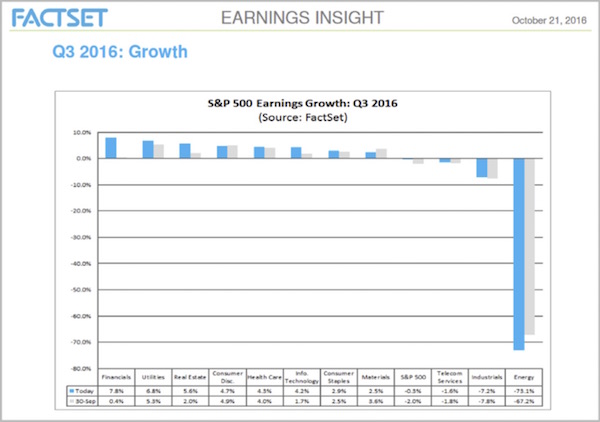Viewport: 600px width, 422px height.
Task: Click the 30-Sep value under Health Care
Action: pyautogui.click(x=264, y=401)
